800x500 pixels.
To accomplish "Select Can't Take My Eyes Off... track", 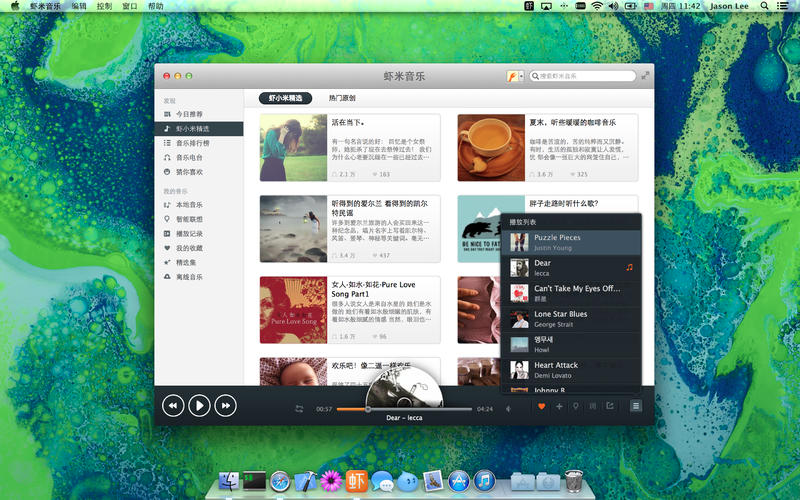I will pos(571,293).
